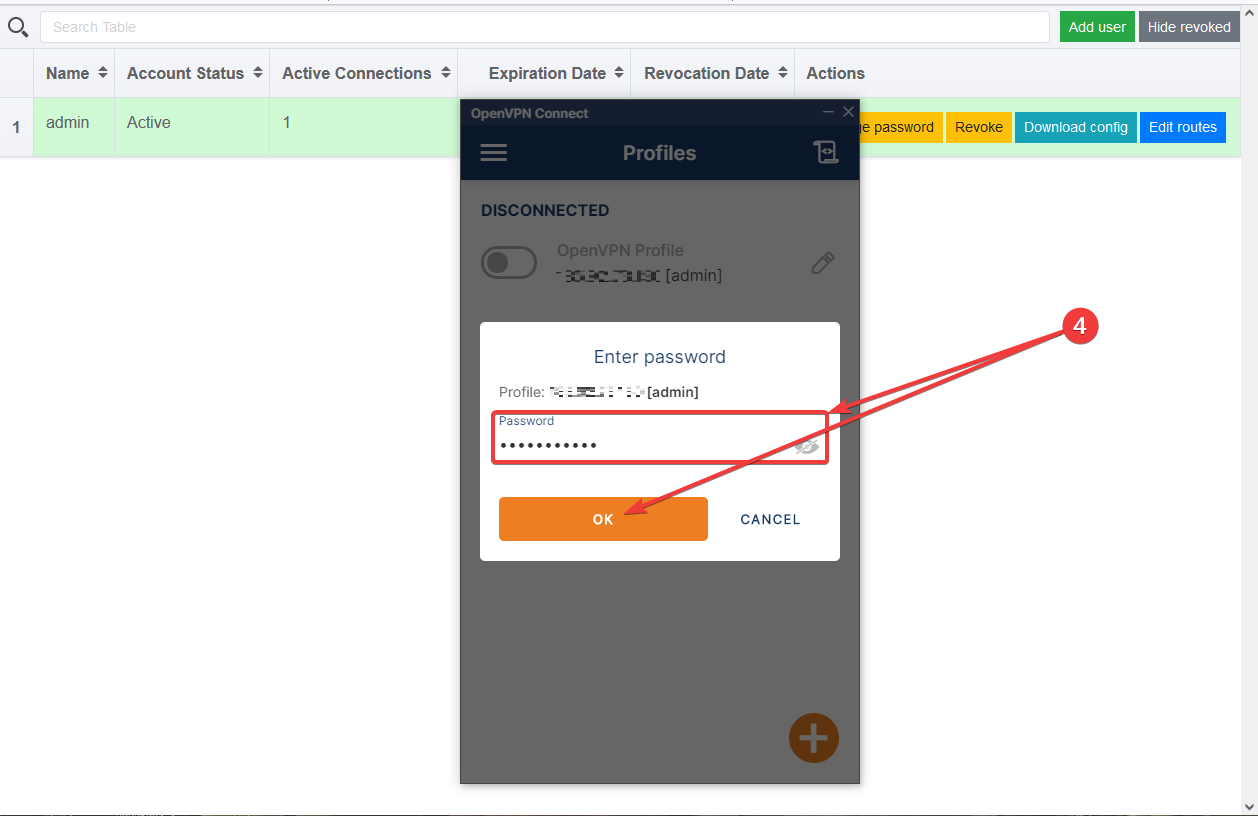Screen dimensions: 1258x816
Task: Toggle the OpenVPN Profile connection switch
Action: pos(509,263)
